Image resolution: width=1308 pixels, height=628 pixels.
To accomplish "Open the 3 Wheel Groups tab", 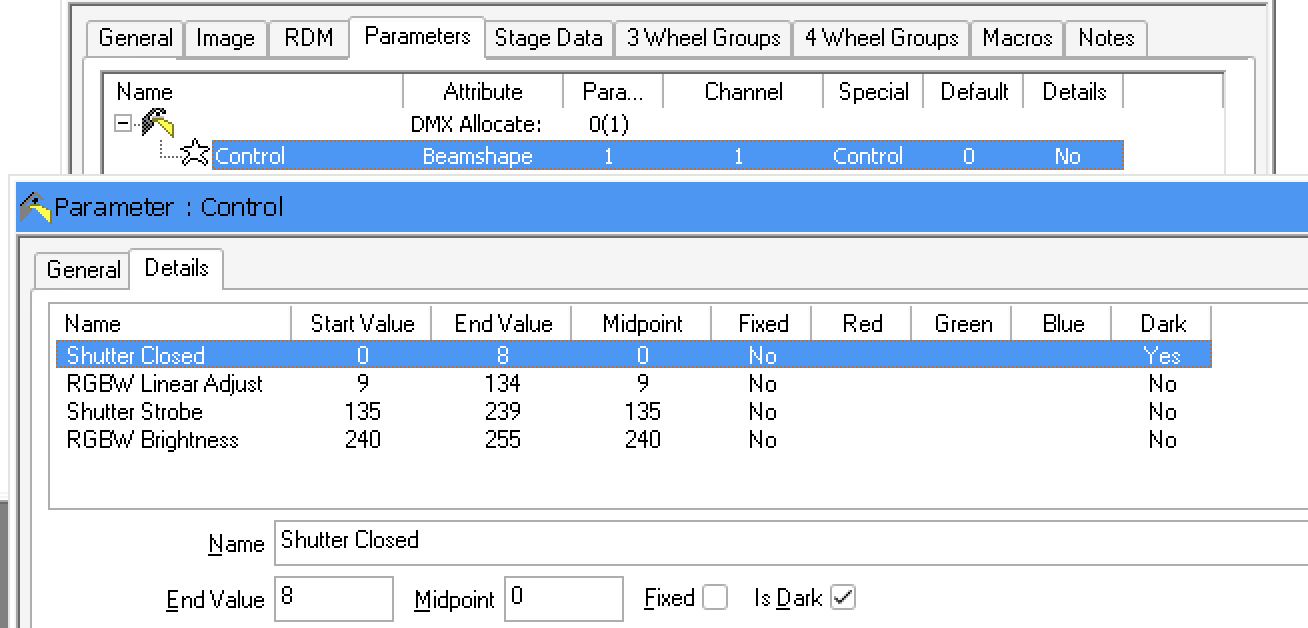I will tap(703, 39).
